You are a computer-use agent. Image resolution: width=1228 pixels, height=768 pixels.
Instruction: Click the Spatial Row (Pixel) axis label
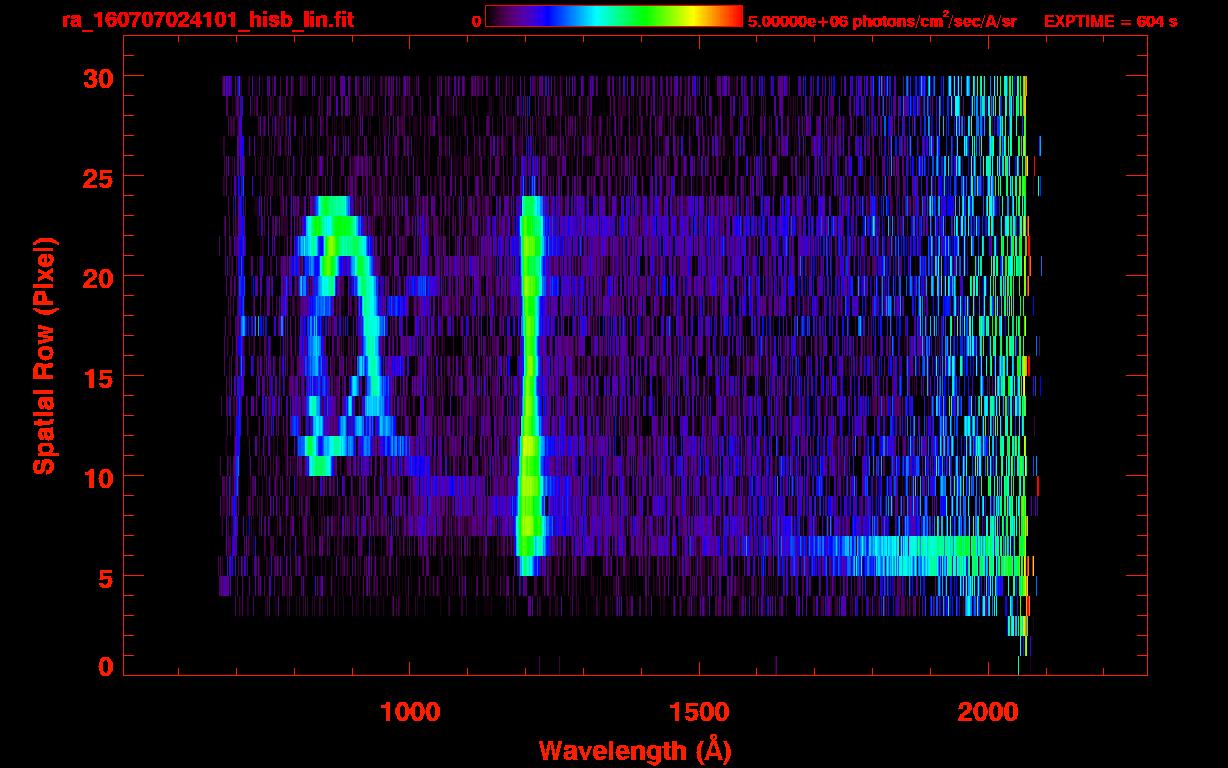coord(43,355)
